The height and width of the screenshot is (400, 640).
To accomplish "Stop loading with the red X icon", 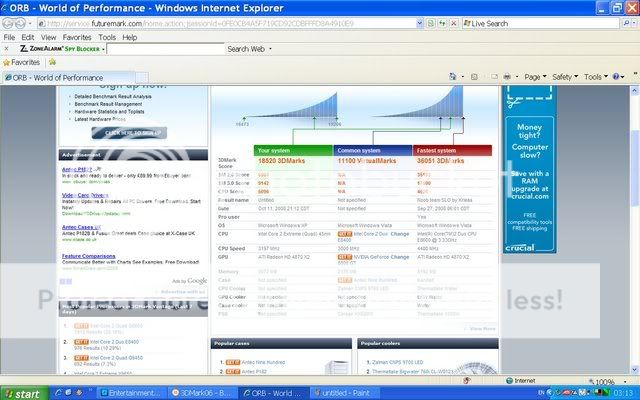I will pos(453,24).
